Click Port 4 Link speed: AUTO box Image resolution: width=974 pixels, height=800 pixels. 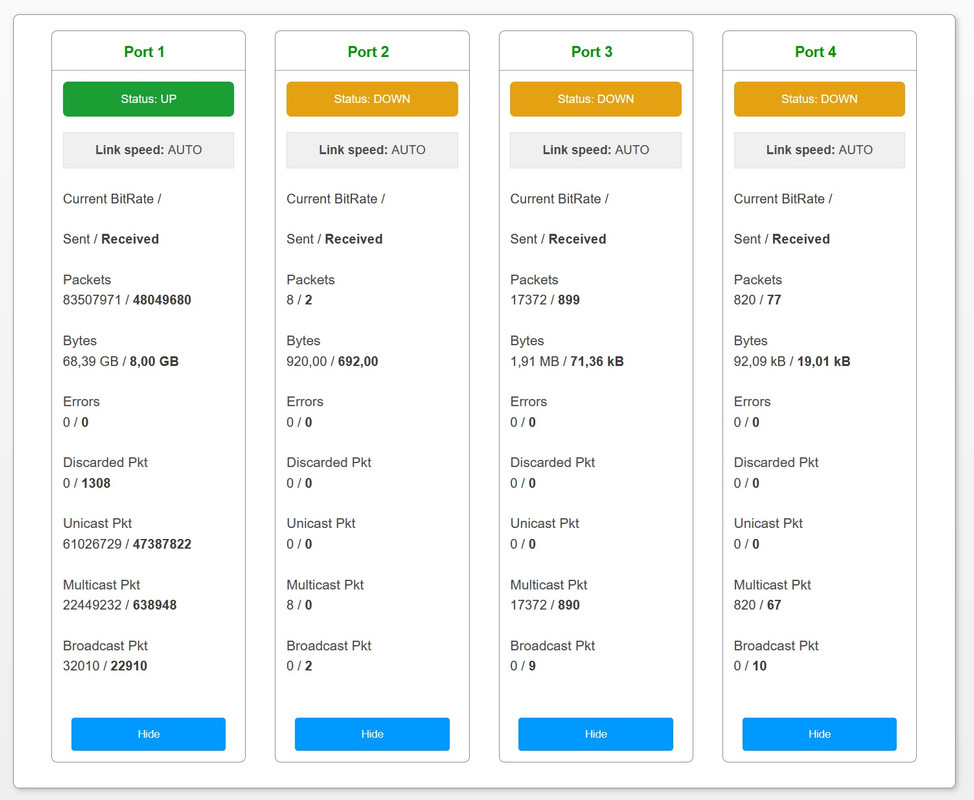pos(819,150)
